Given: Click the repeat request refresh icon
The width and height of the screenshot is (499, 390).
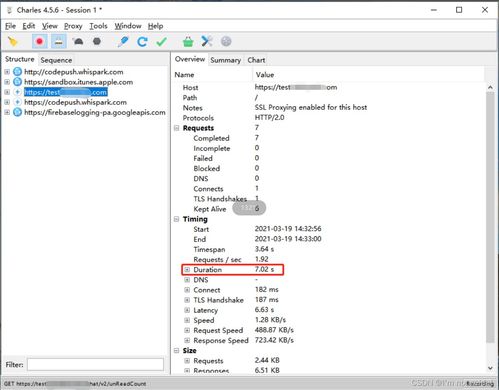Looking at the screenshot, I should (142, 42).
